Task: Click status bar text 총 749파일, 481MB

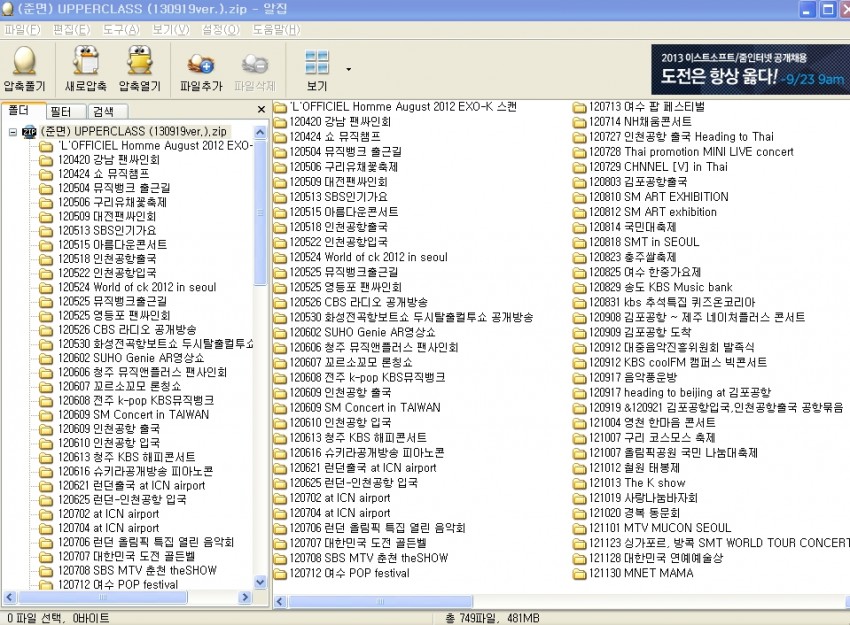Action: pos(492,618)
